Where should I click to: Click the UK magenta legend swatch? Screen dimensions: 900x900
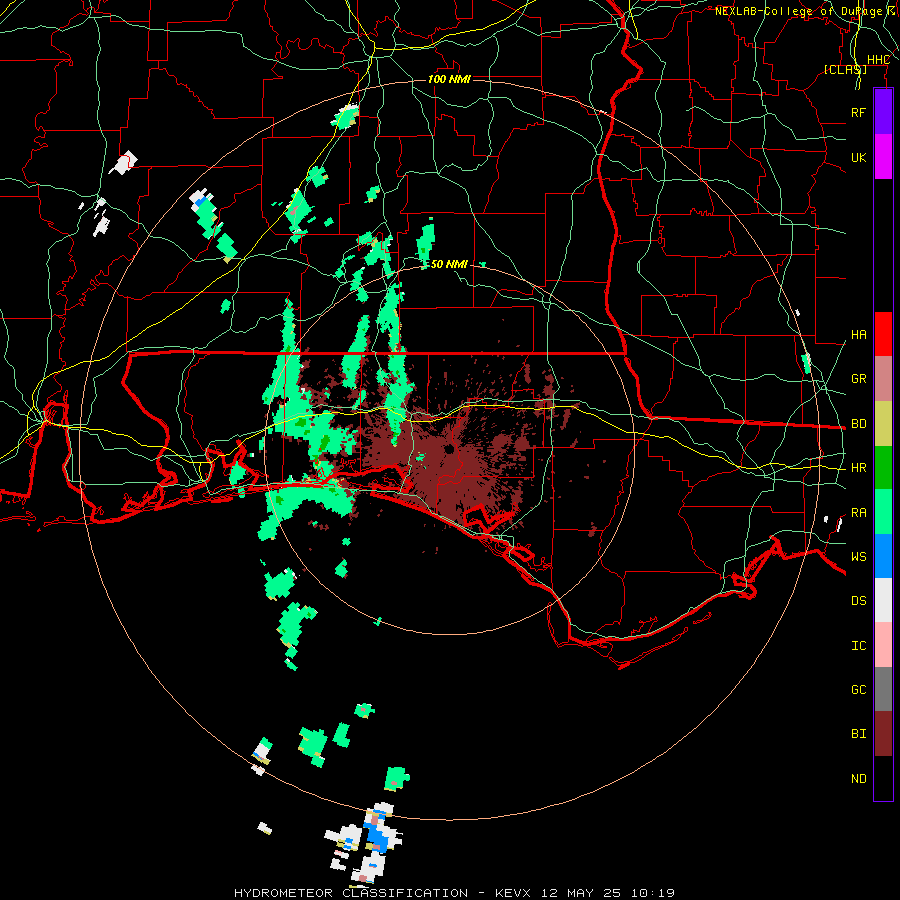coord(883,157)
